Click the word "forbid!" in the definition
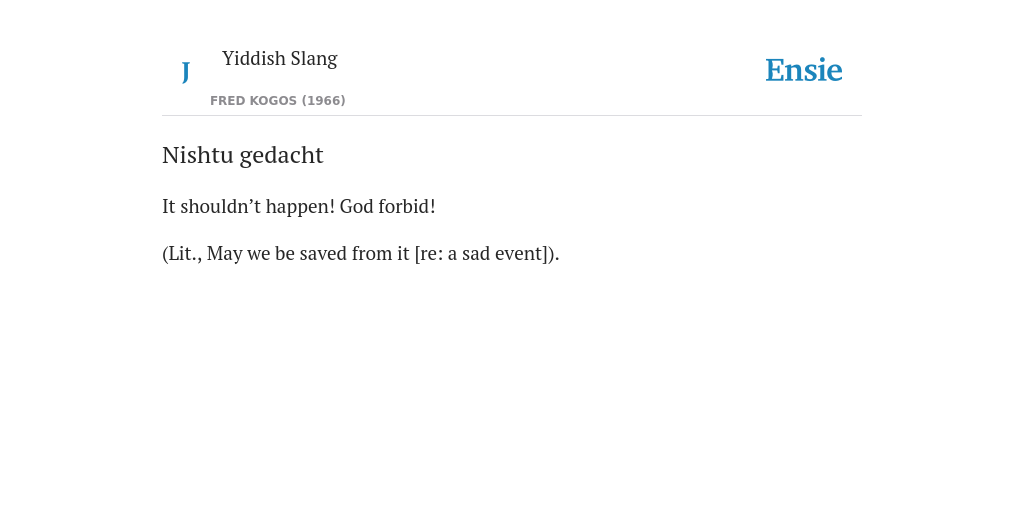 click(x=407, y=206)
